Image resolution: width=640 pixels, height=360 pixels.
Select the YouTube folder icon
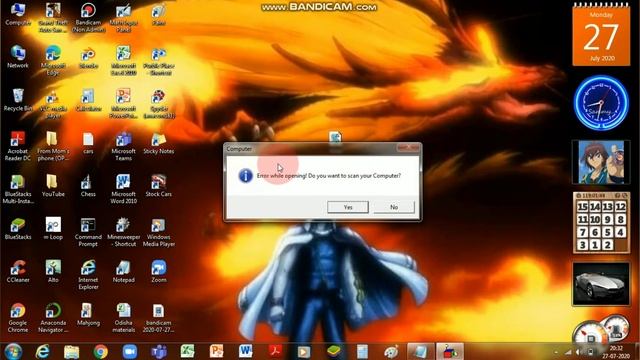pos(53,185)
